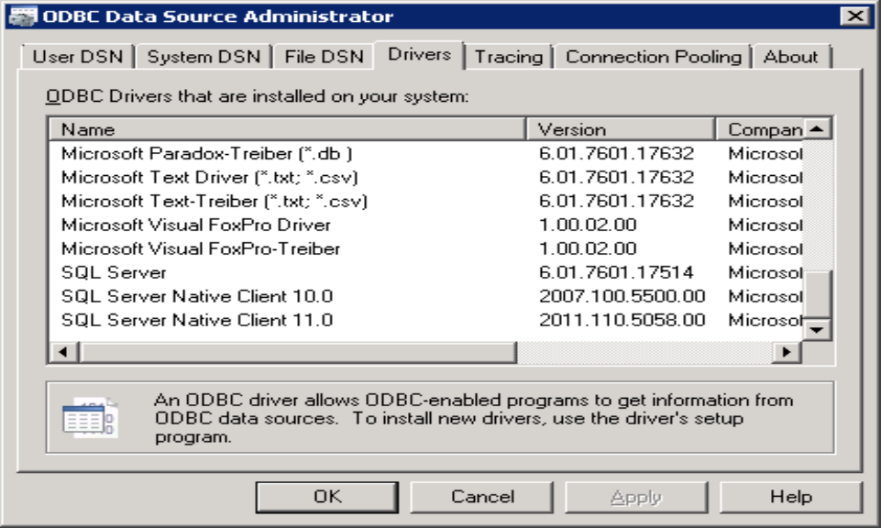Click the vertical scrollbar thumb
Image resolution: width=881 pixels, height=528 pixels.
tap(817, 294)
